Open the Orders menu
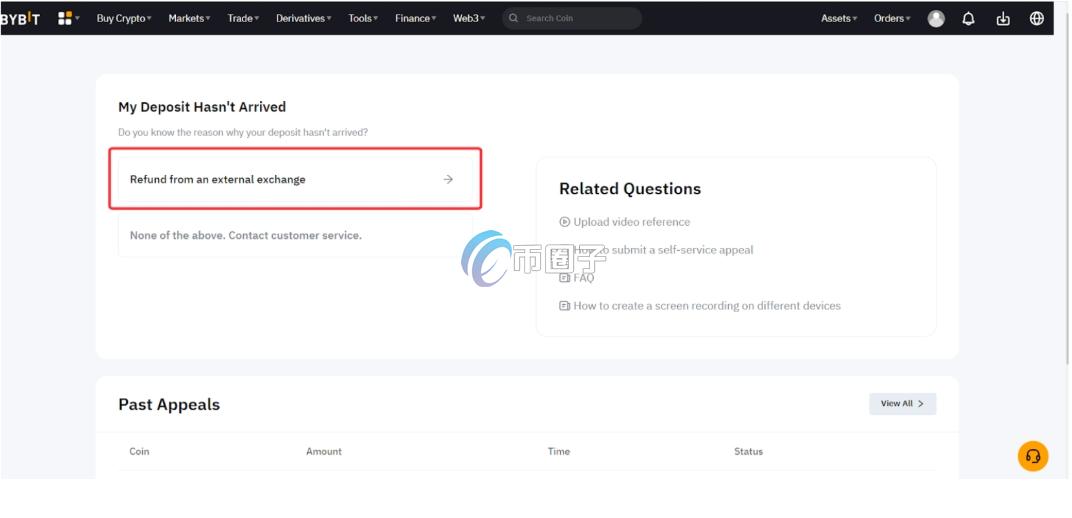This screenshot has height=518, width=1072. pyautogui.click(x=892, y=18)
